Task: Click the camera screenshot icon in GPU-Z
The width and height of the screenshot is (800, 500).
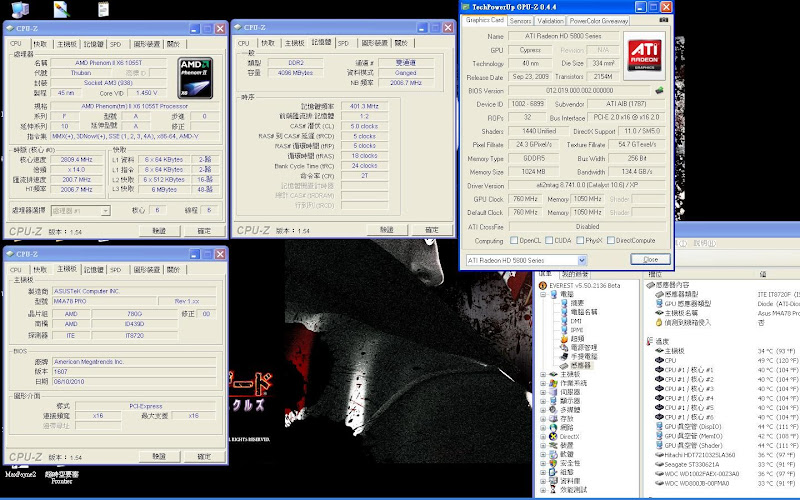Action: pos(663,20)
